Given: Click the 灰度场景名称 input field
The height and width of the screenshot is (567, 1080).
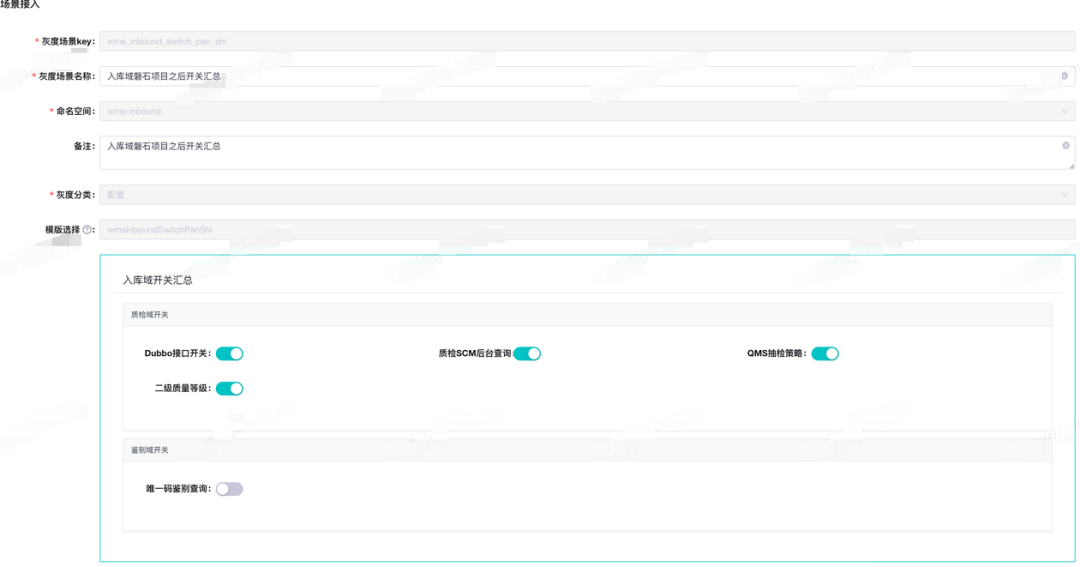Looking at the screenshot, I should pyautogui.click(x=587, y=76).
